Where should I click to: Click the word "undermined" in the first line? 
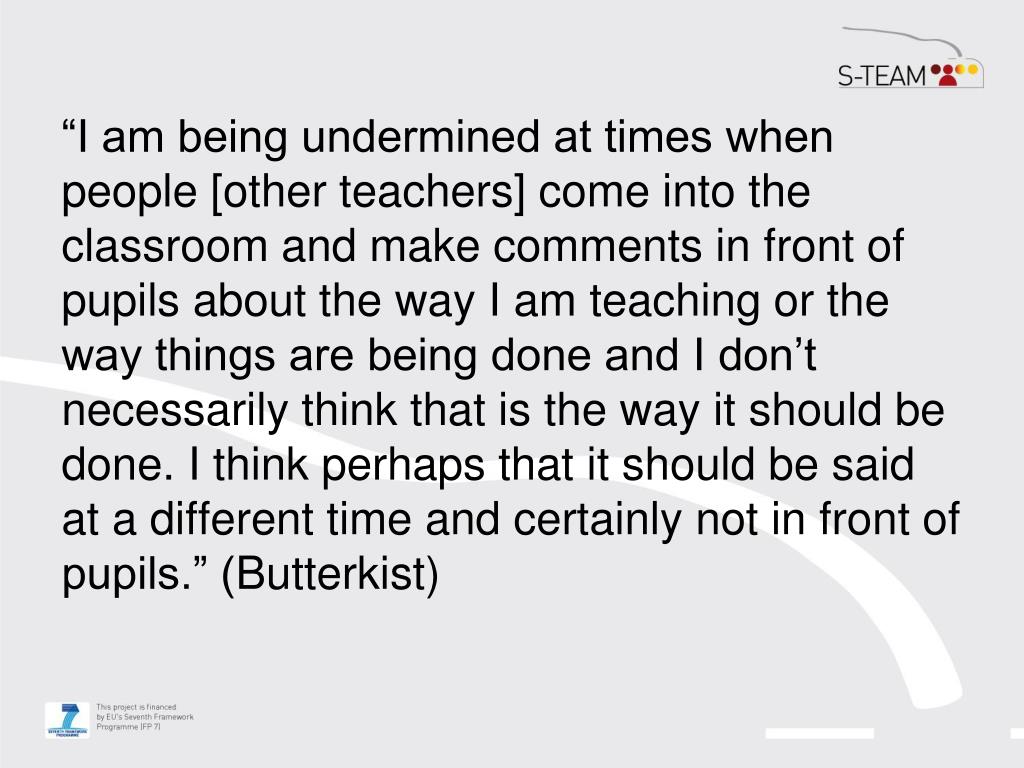point(421,137)
